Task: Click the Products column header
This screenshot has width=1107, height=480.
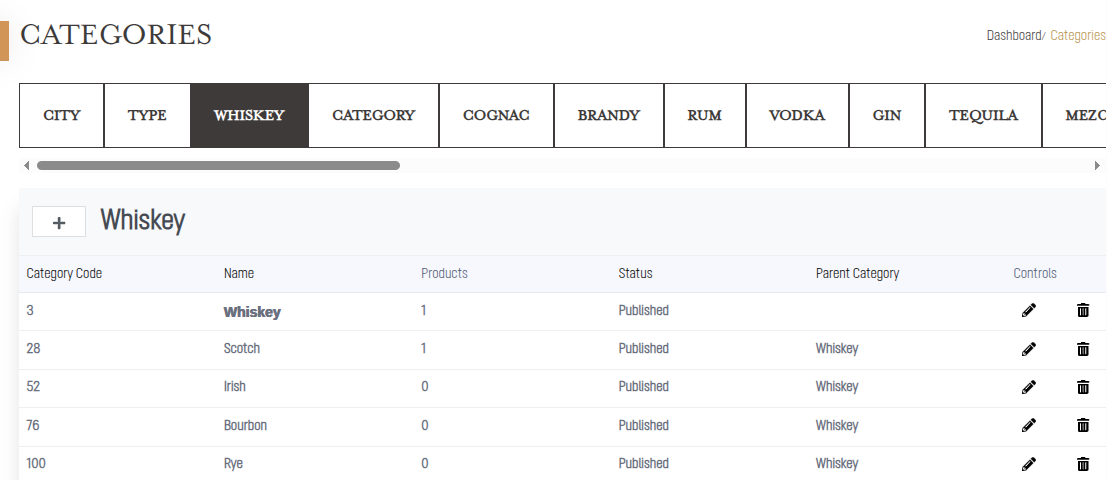Action: coord(444,273)
